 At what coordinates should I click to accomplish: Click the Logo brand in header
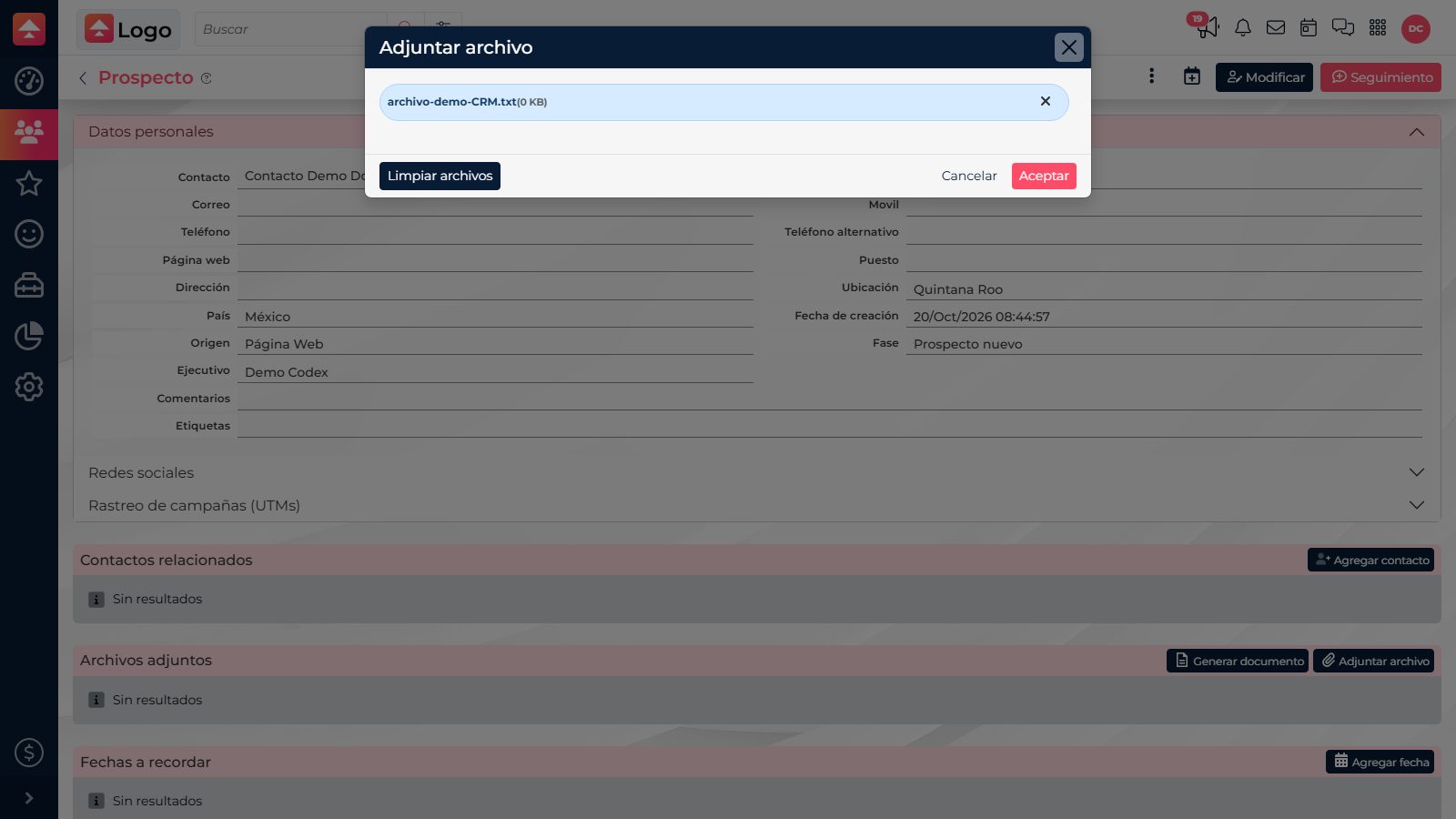[x=128, y=29]
